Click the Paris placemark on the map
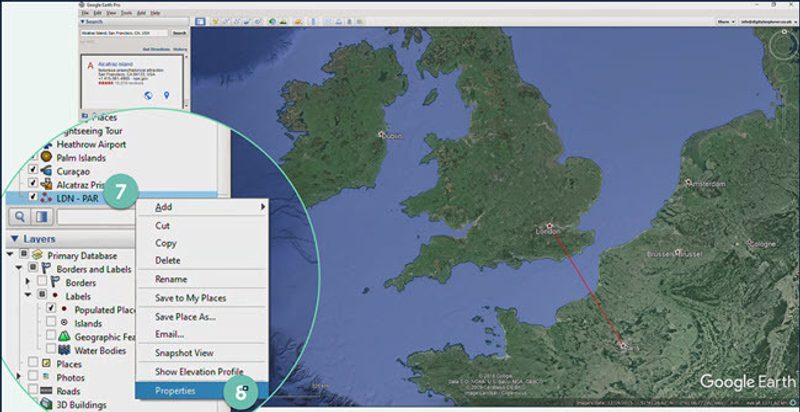This screenshot has height=412, width=800. point(623,345)
